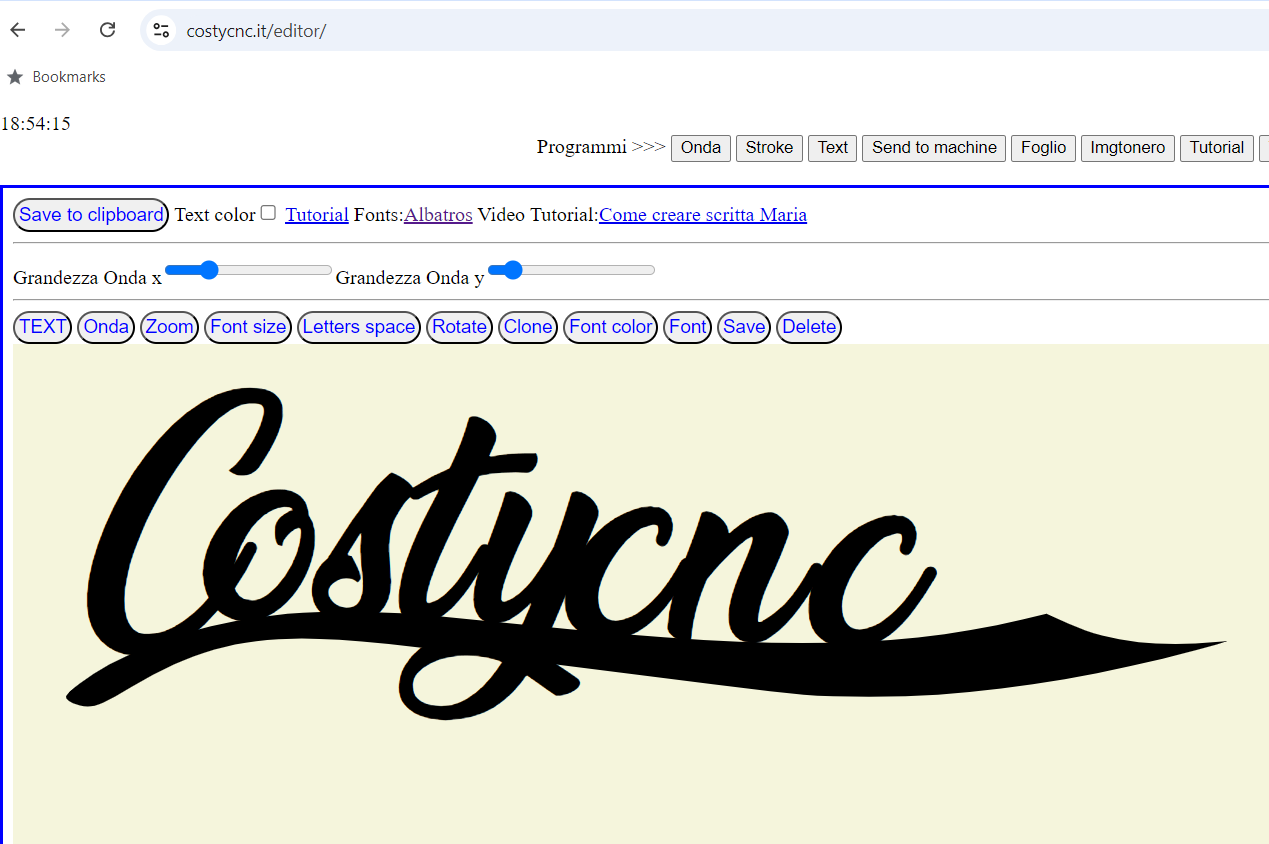This screenshot has height=844, width=1269.
Task: Select the Font size tool
Action: click(248, 327)
